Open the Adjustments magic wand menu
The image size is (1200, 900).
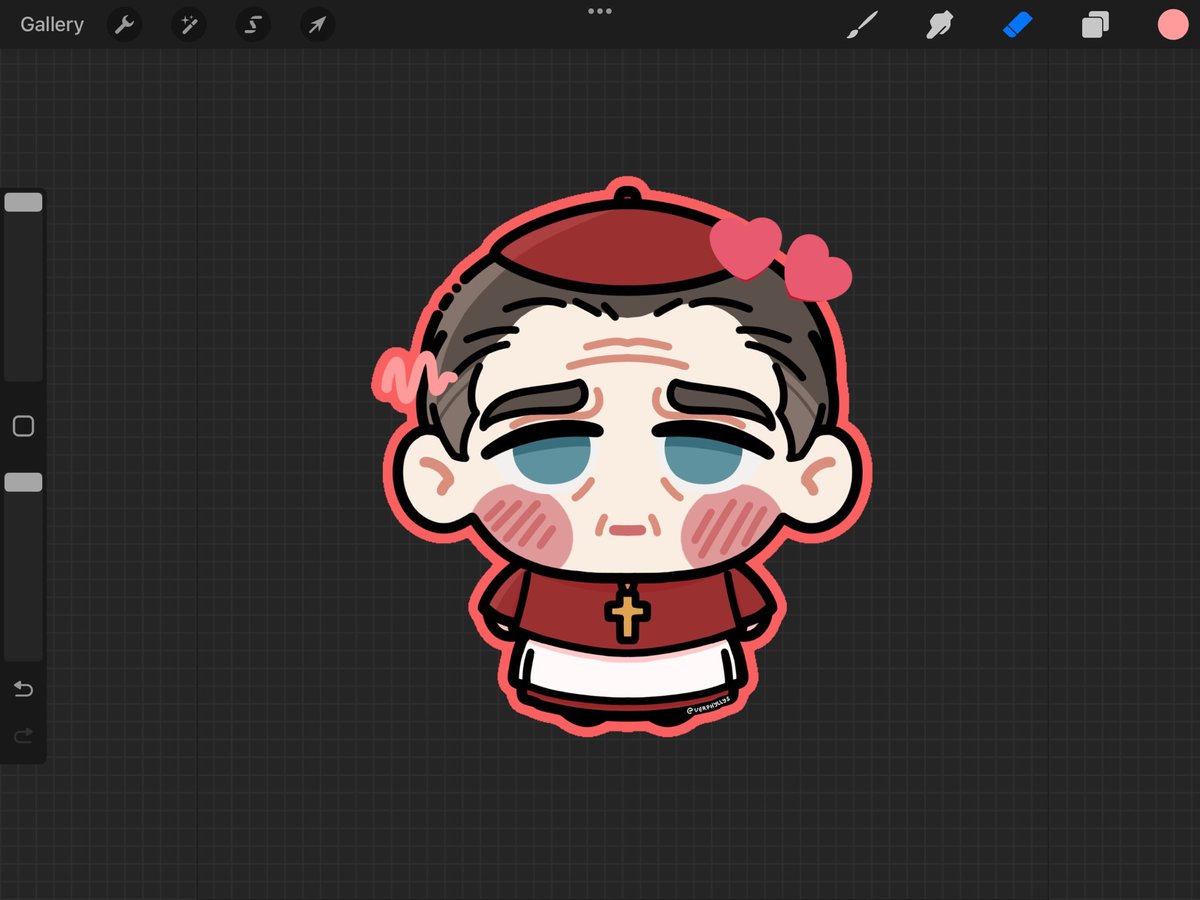coord(188,24)
